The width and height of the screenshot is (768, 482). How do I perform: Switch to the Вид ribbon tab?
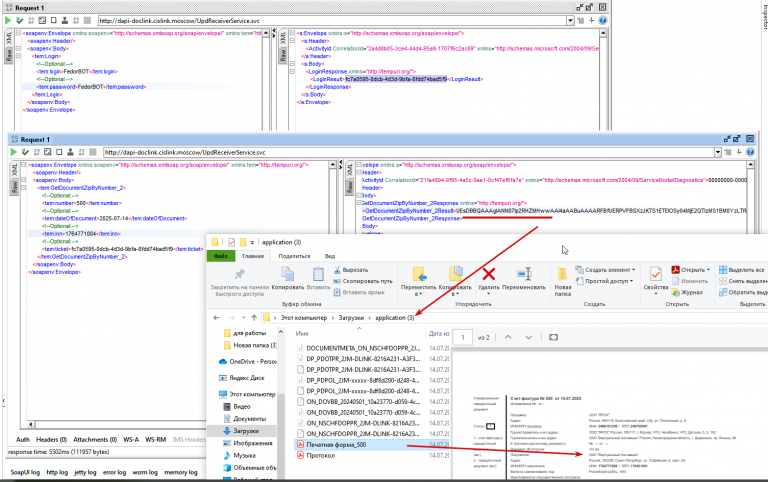[330, 256]
